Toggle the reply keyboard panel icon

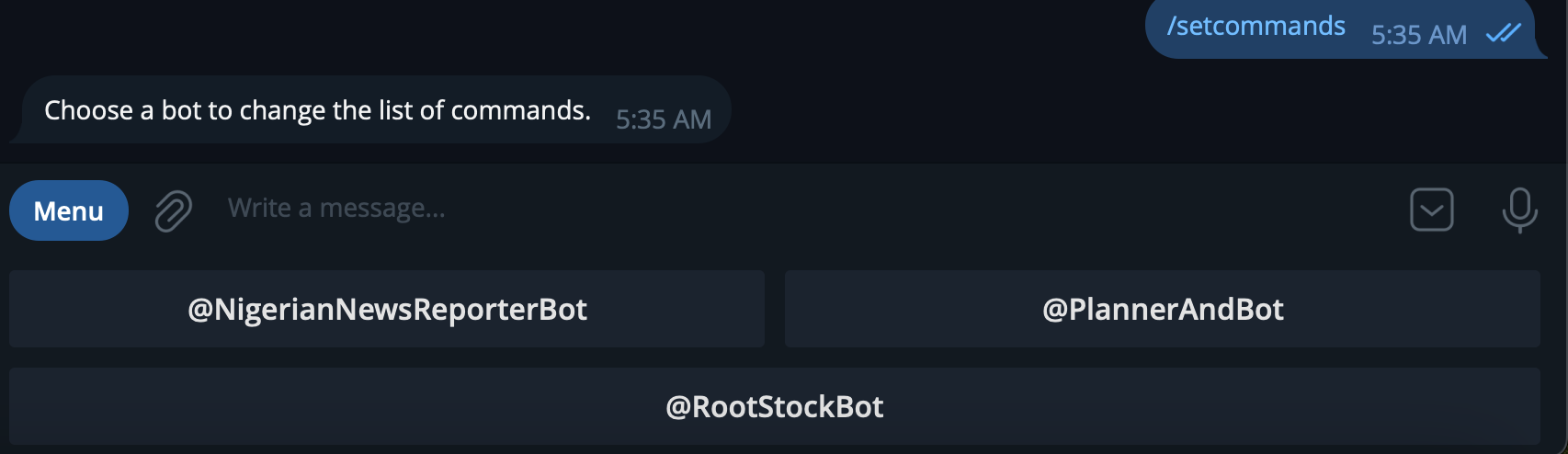tap(1431, 210)
